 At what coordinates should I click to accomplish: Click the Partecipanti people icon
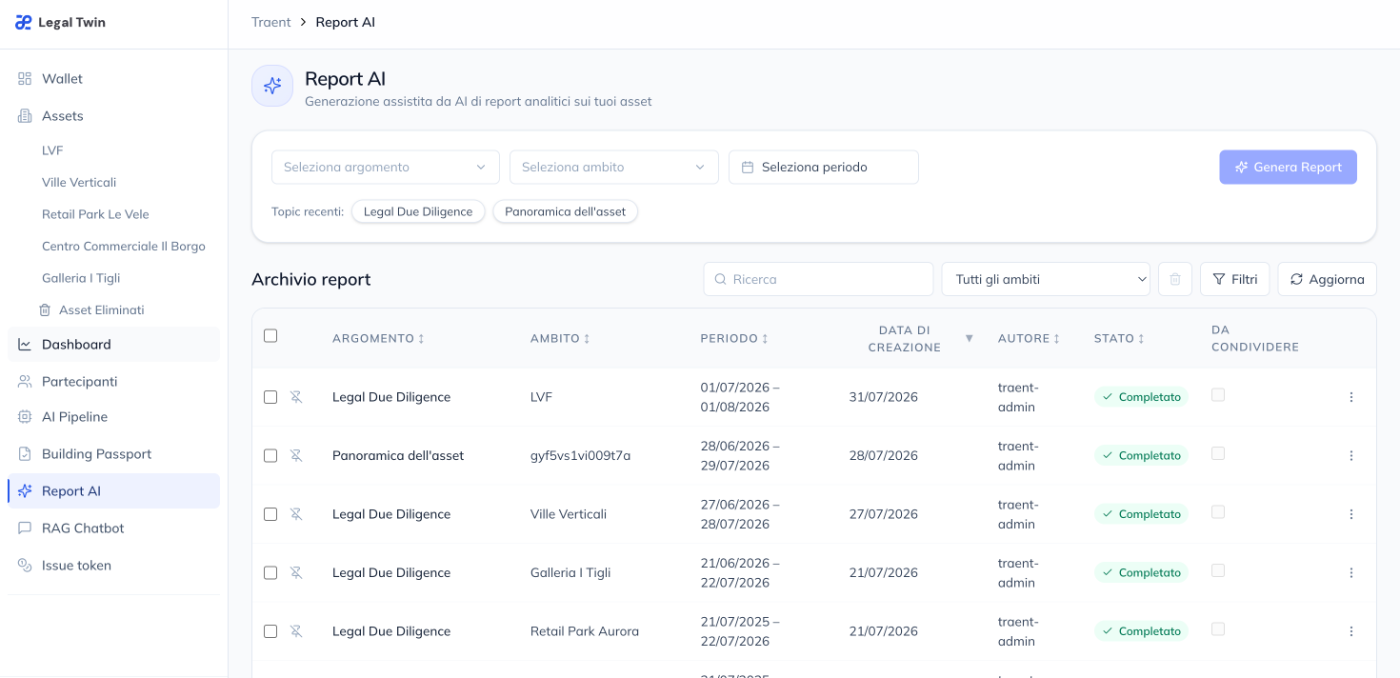tap(25, 381)
